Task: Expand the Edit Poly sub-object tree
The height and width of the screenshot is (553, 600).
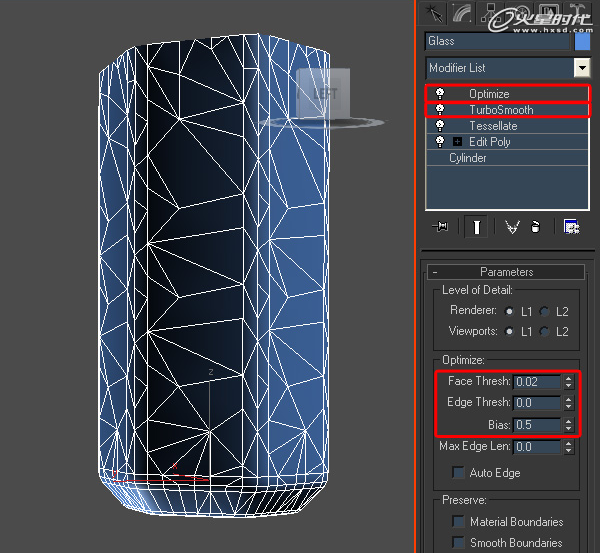Action: pos(457,142)
